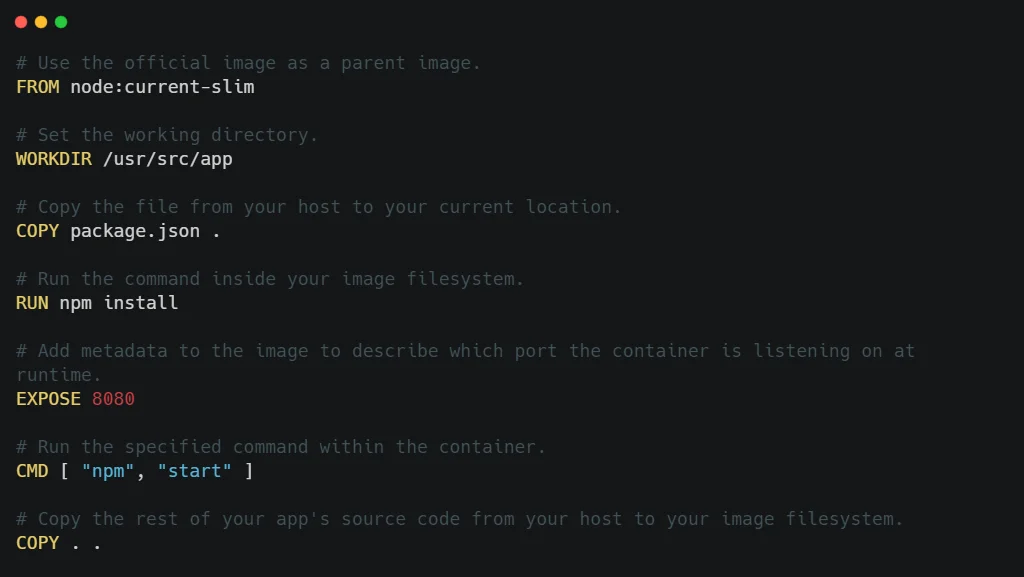
Task: Click the FROM keyword
Action: 38,87
